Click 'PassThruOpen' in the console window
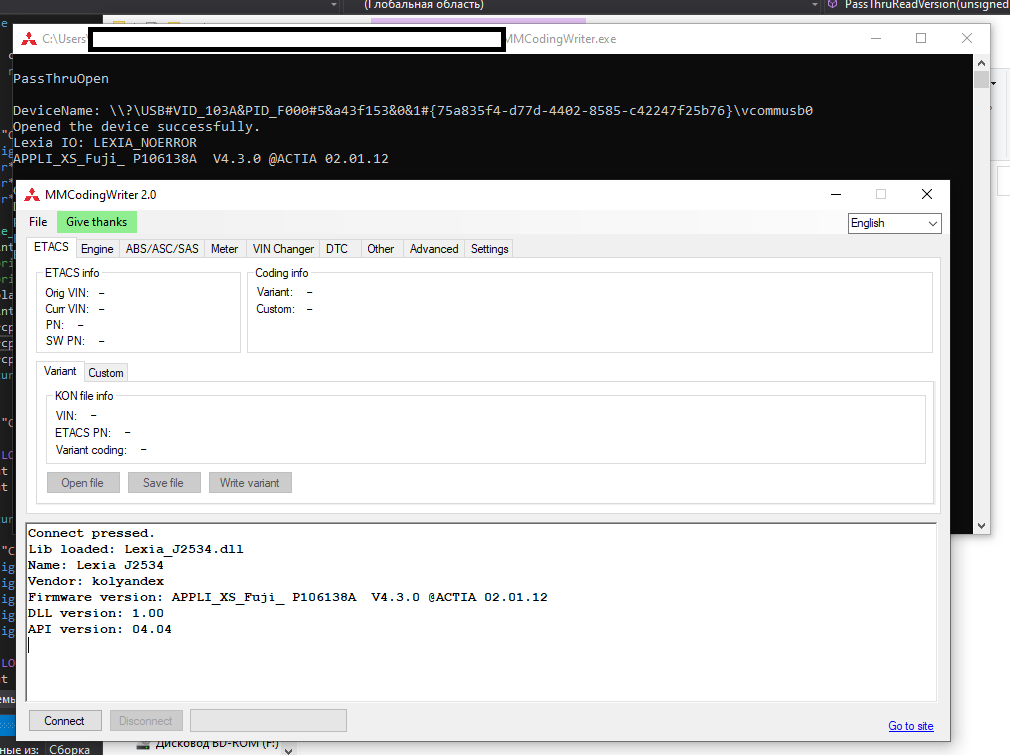This screenshot has width=1010, height=755. [61, 79]
